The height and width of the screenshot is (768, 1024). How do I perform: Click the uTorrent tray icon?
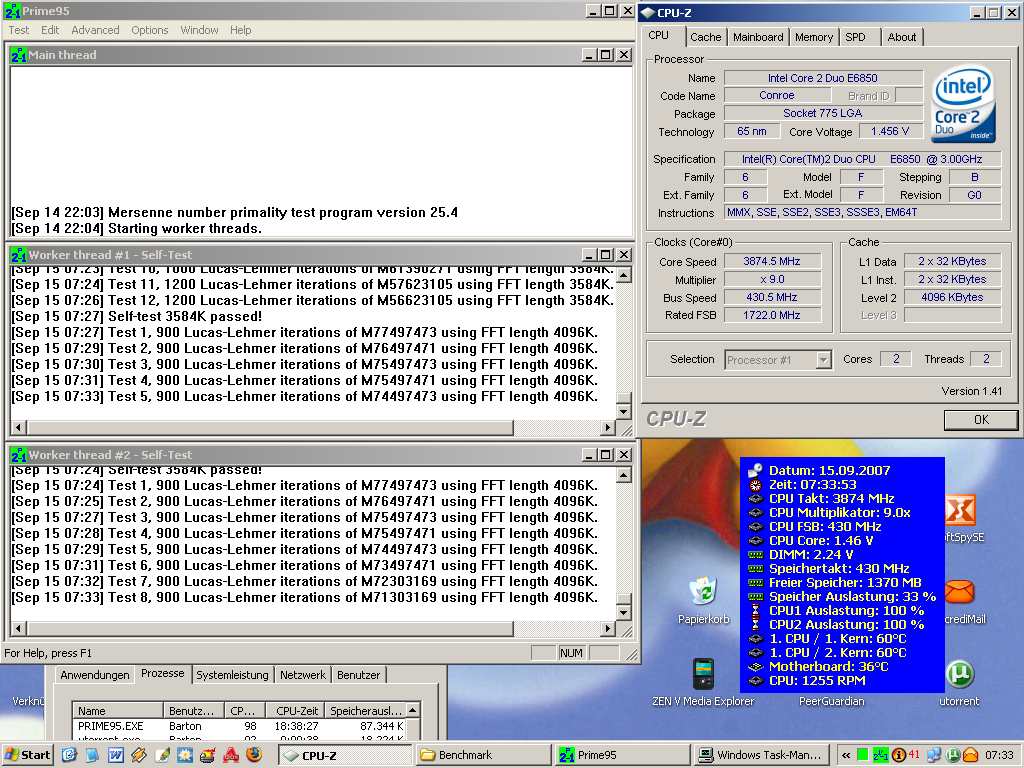pyautogui.click(x=953, y=755)
